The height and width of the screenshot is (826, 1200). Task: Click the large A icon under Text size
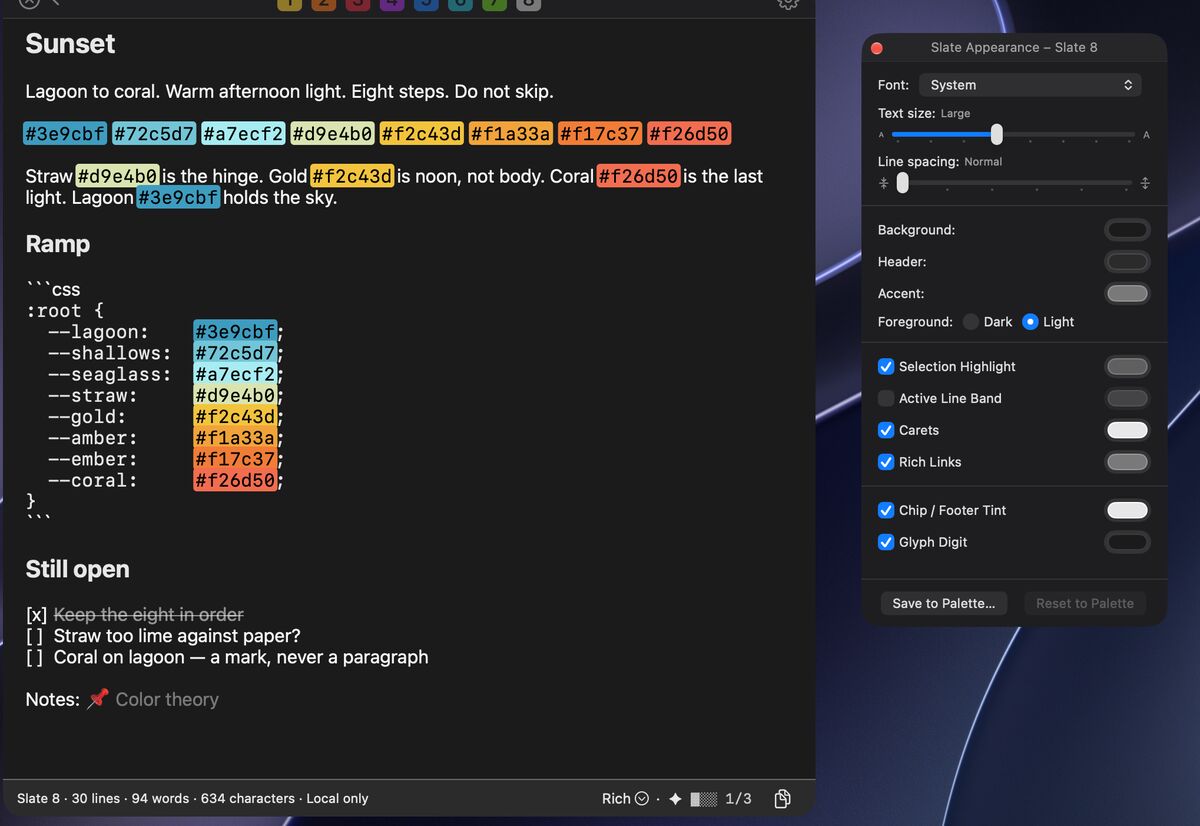tap(1146, 135)
